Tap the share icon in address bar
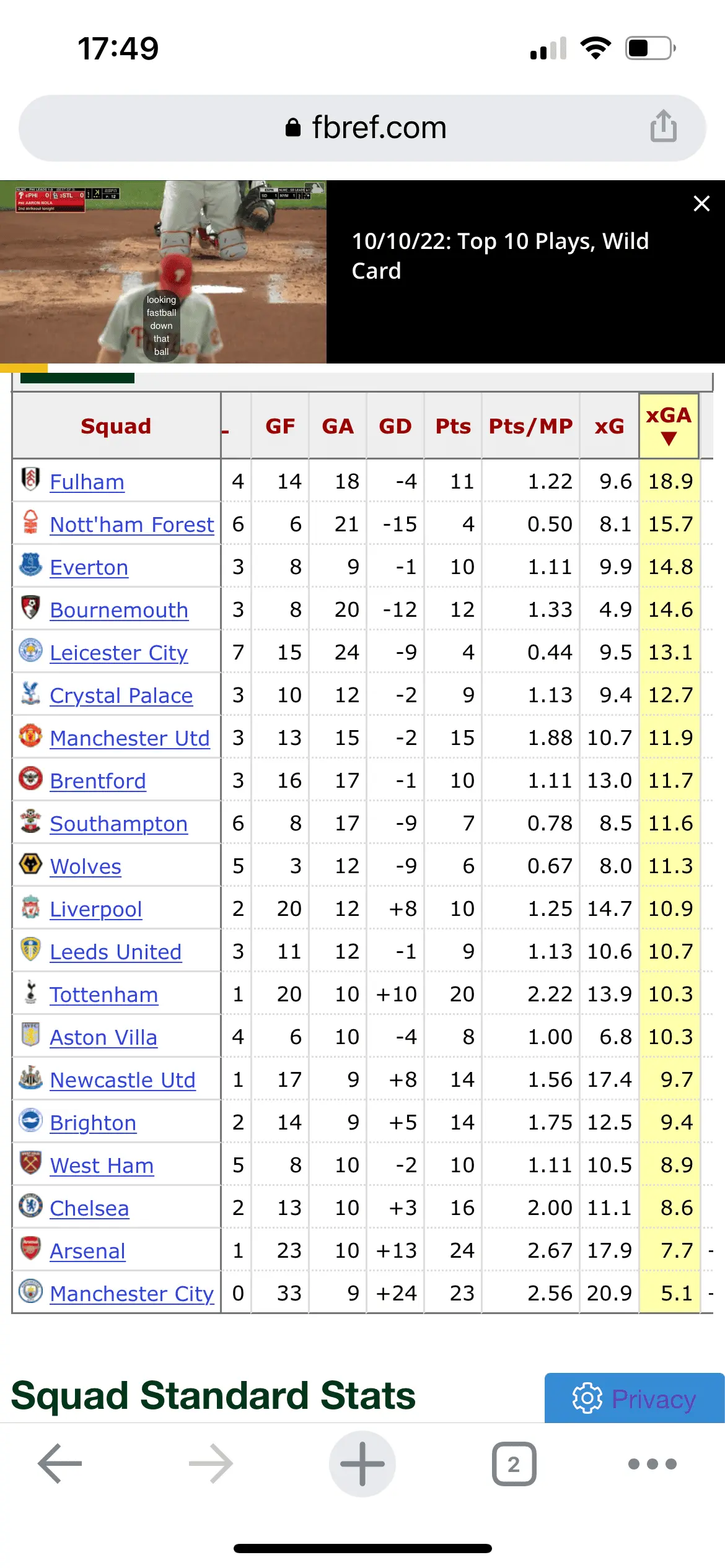This screenshot has height=1568, width=725. [x=663, y=126]
